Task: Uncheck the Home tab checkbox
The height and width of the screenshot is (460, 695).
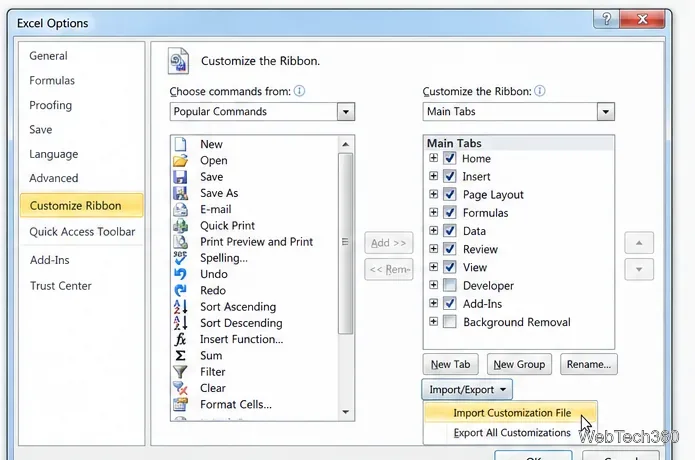Action: (x=449, y=158)
